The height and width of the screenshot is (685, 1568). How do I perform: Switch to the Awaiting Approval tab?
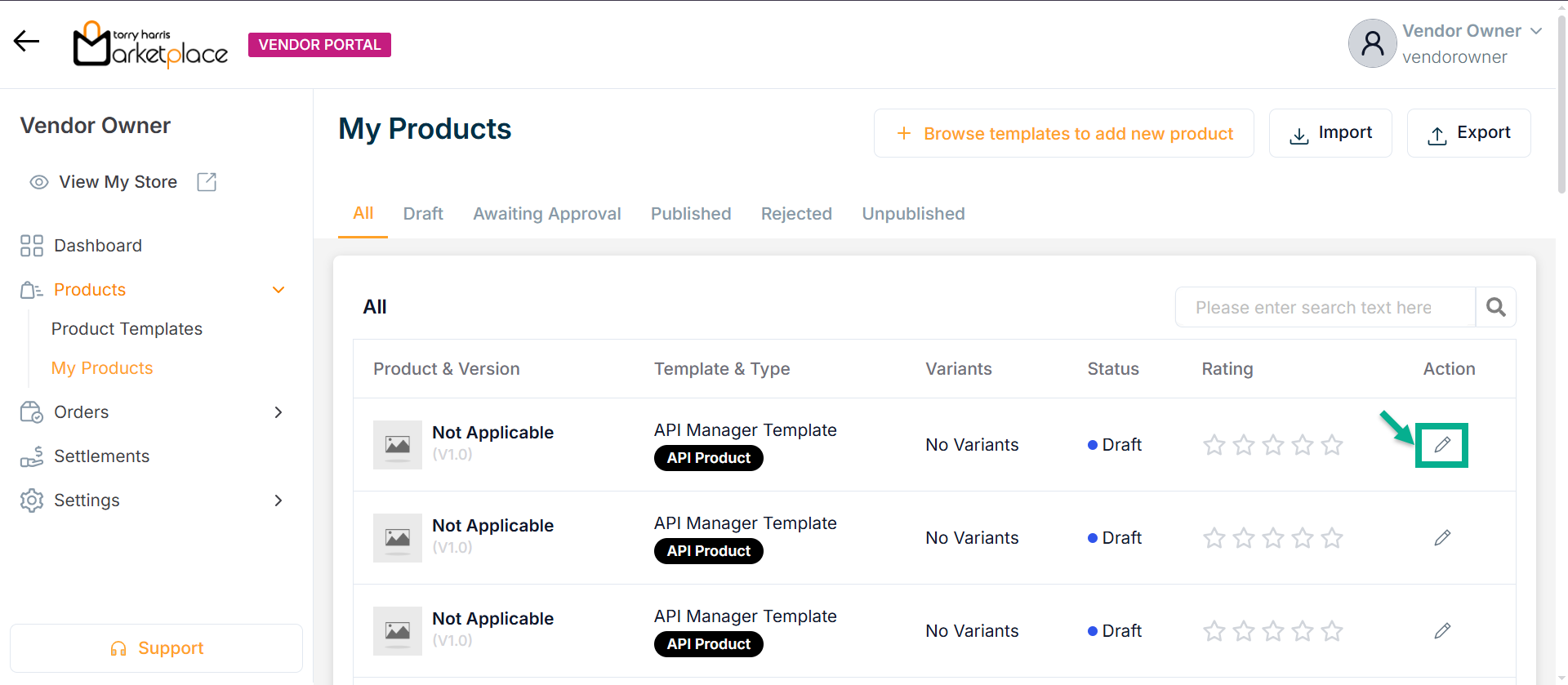546,214
